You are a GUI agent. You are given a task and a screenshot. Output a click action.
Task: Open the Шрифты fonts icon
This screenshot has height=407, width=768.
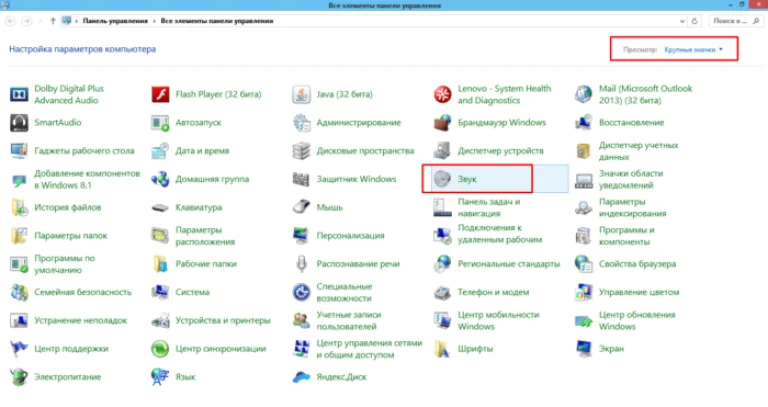click(x=442, y=349)
